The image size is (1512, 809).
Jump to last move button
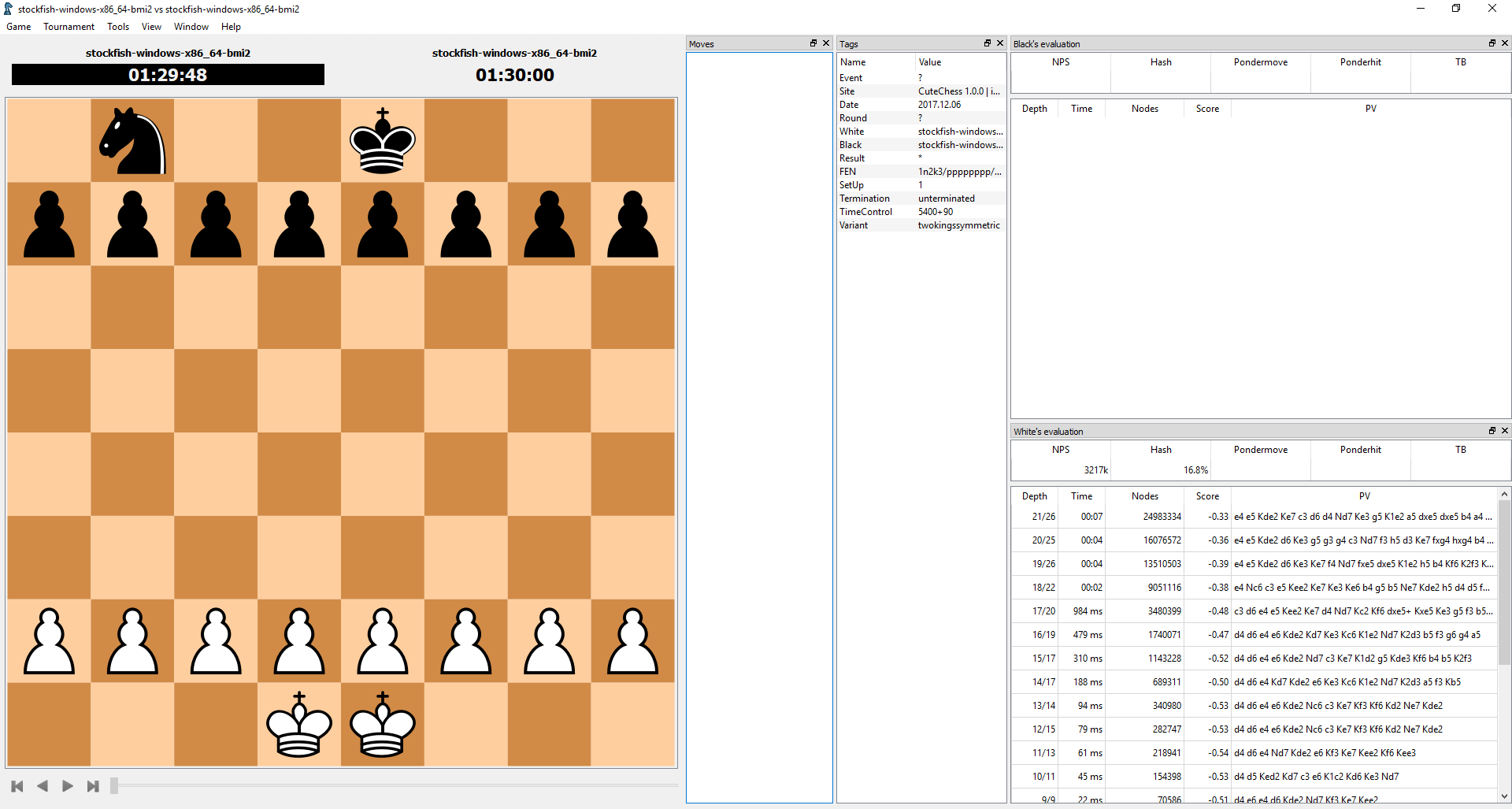[x=93, y=786]
